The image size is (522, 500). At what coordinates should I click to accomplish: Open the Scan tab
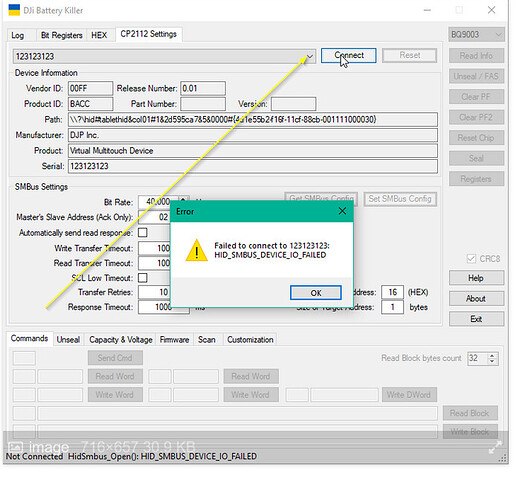click(207, 340)
